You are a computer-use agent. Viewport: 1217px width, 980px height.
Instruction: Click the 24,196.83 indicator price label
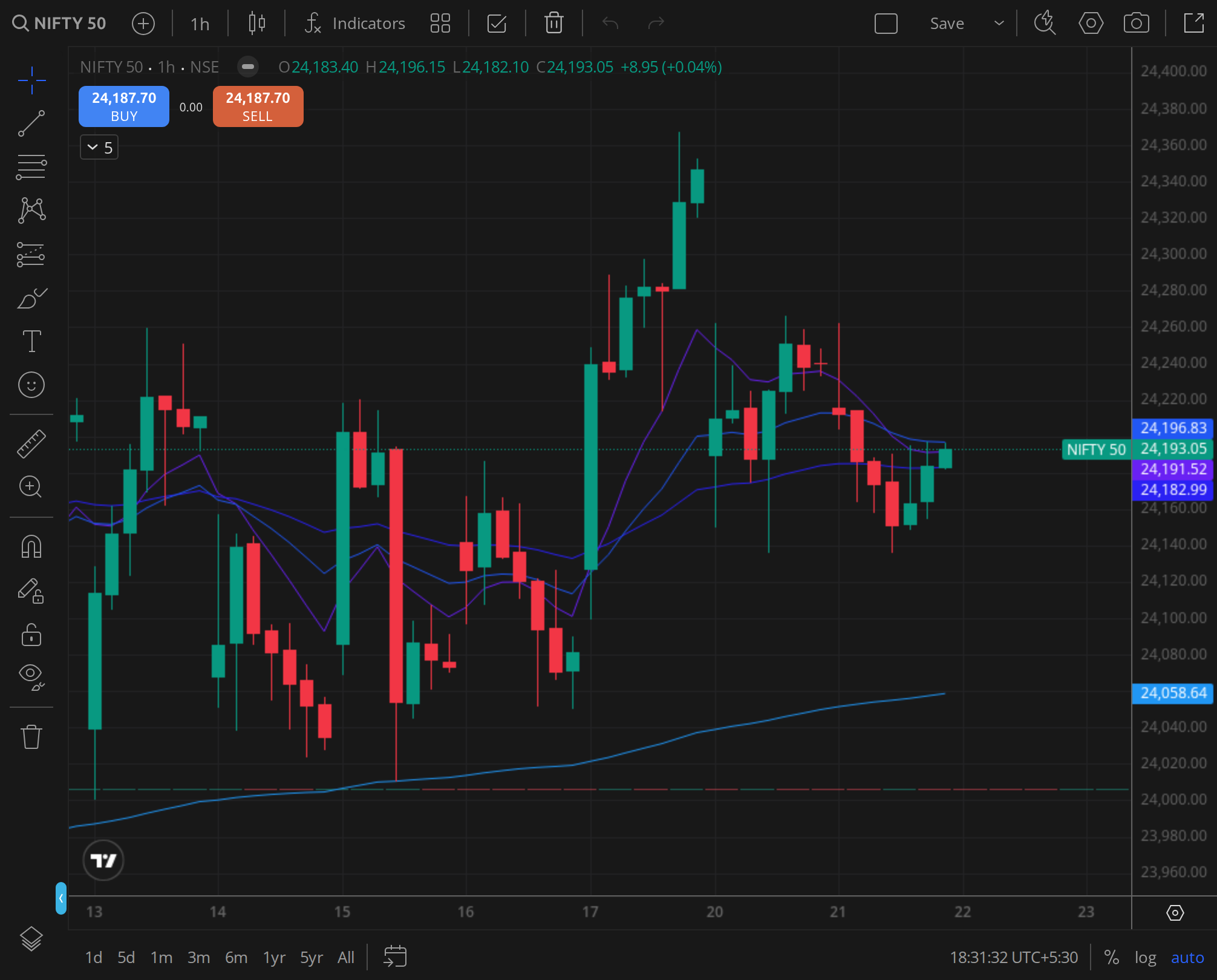point(1173,428)
